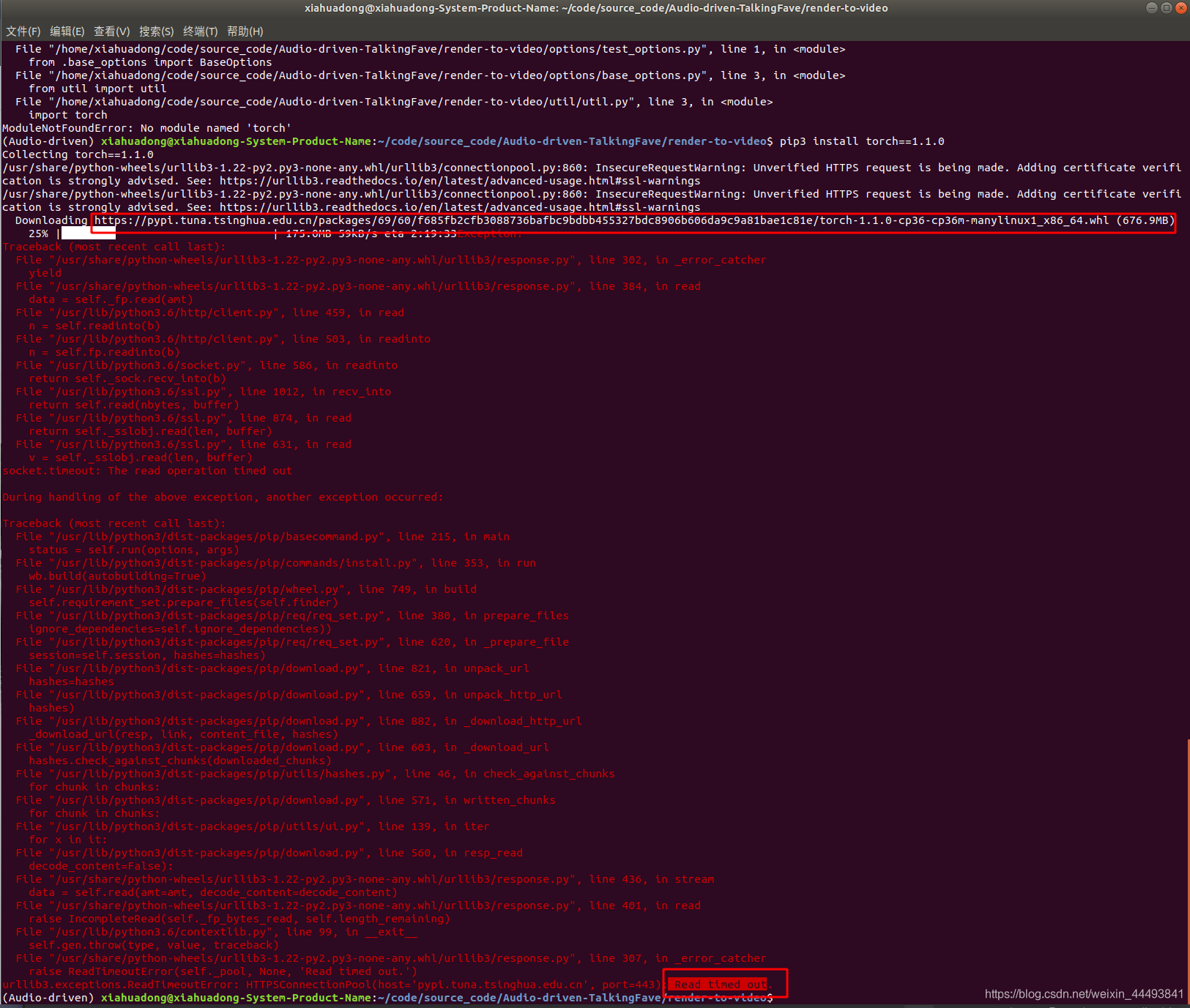Click 'socket.timeout: The read operation timed out'
The image size is (1190, 1008).
[147, 471]
